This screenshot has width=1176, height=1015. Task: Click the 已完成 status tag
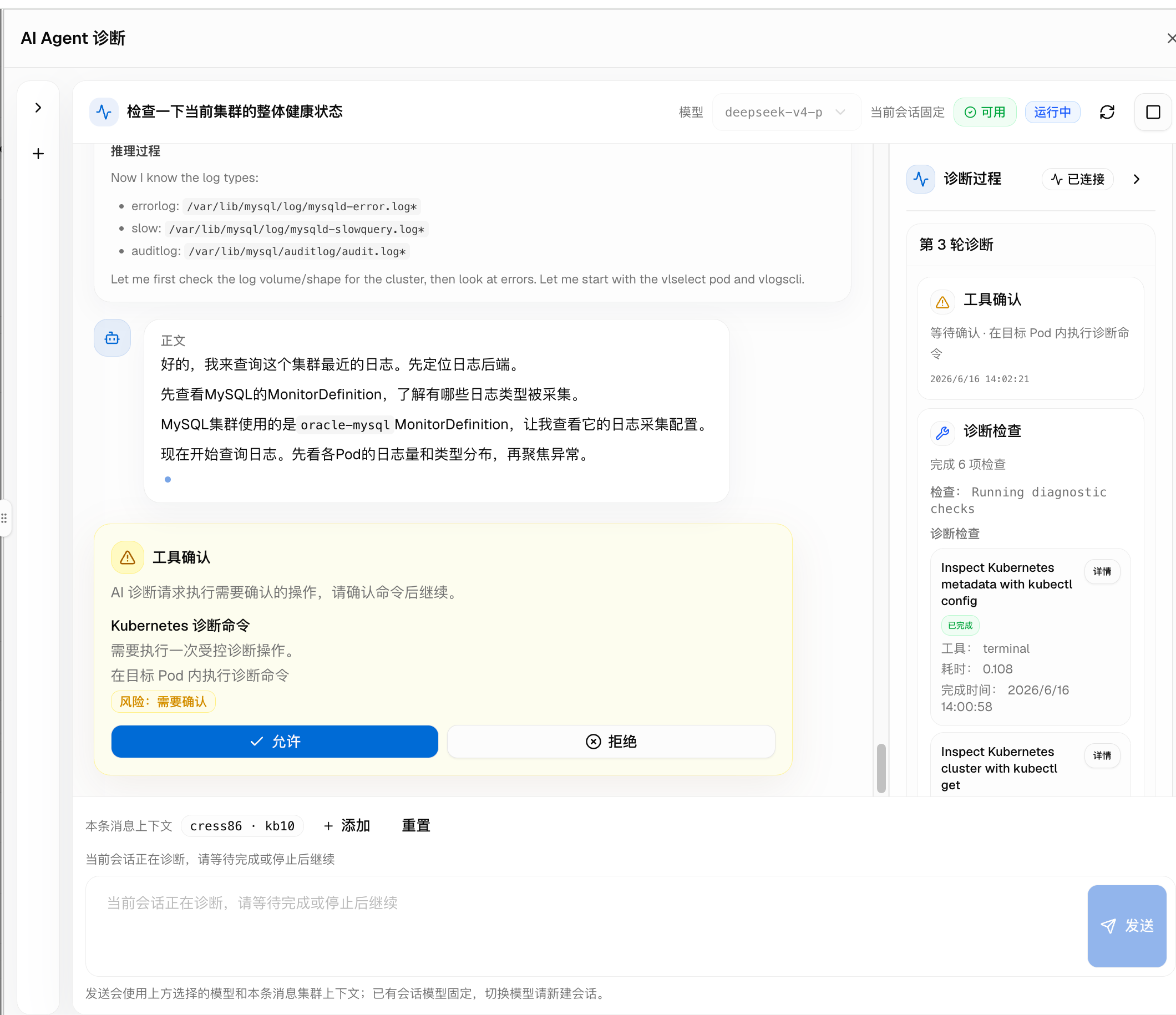[x=960, y=625]
